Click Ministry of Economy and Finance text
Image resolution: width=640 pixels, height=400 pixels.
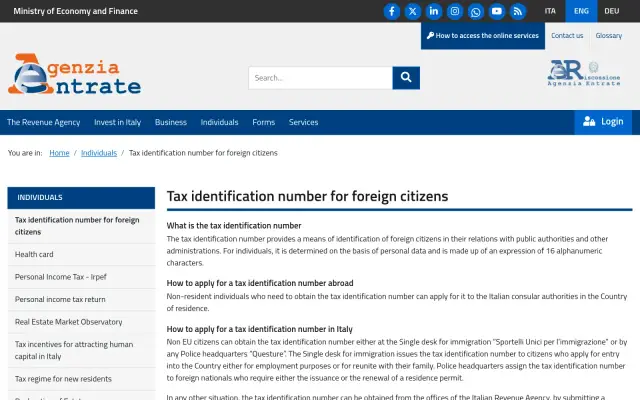[x=76, y=11]
